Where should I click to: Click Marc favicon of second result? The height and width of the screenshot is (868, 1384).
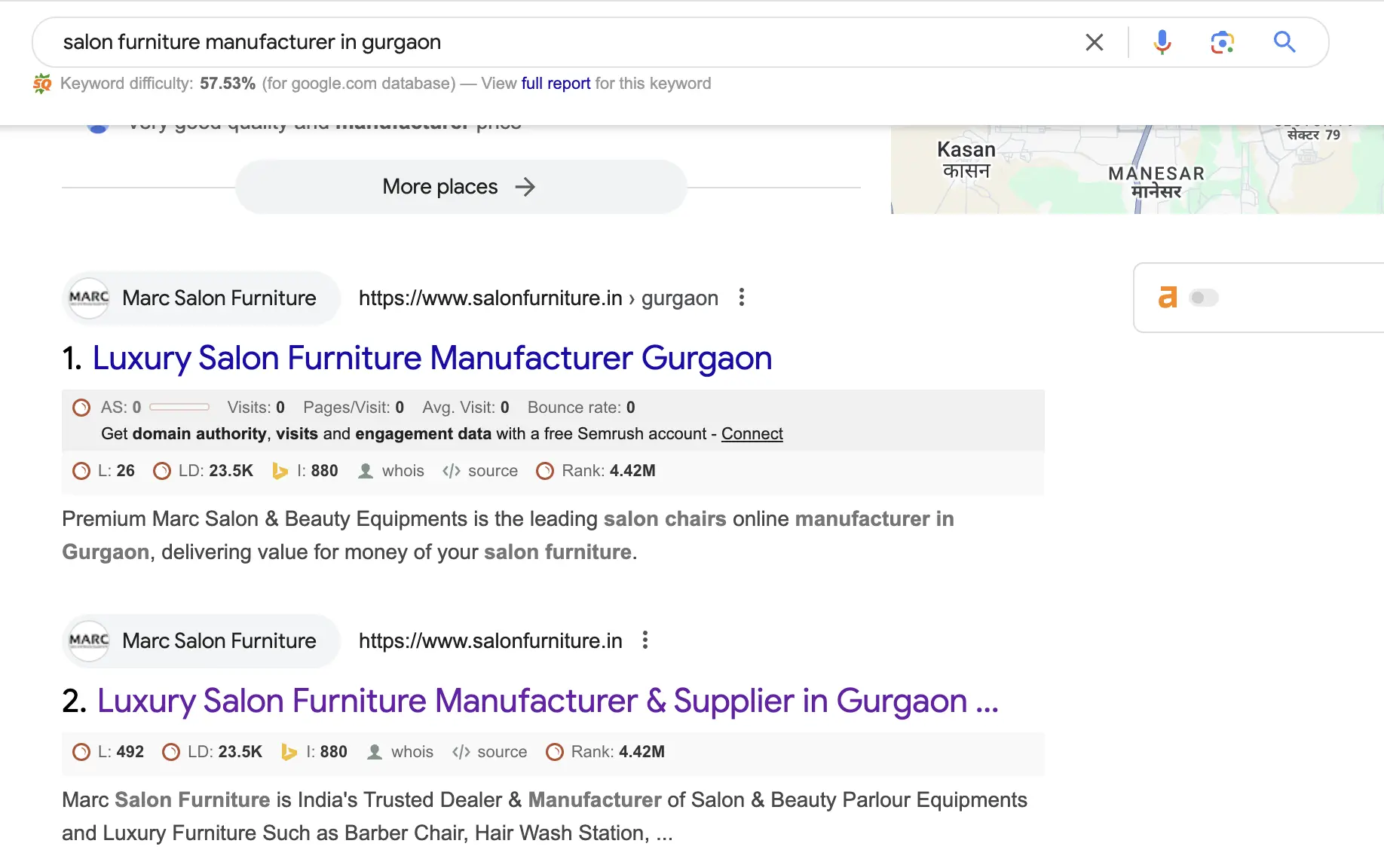point(89,640)
